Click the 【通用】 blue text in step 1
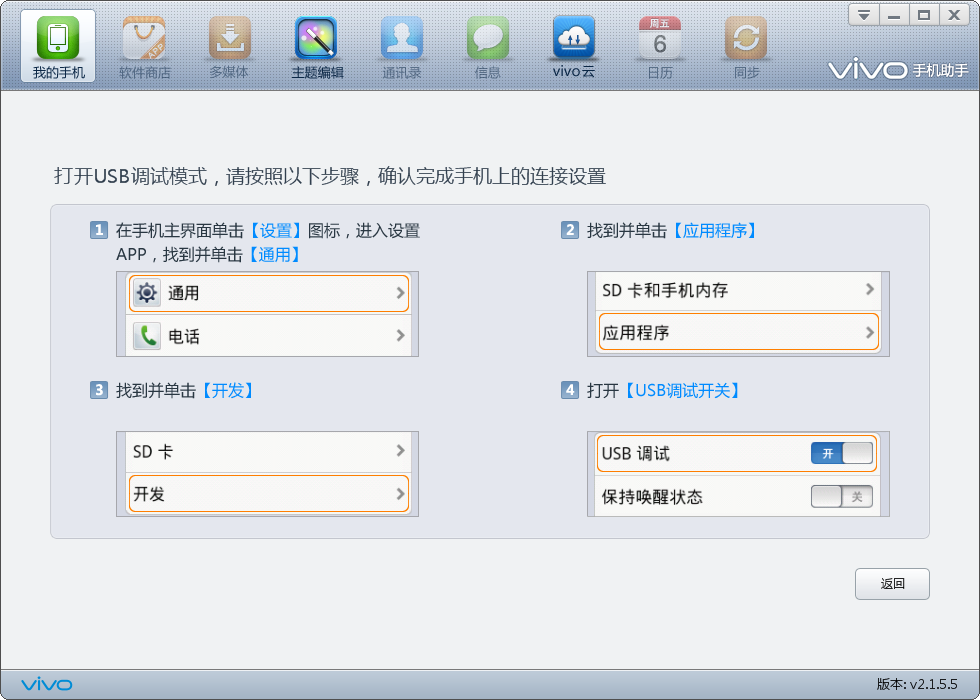 click(275, 254)
